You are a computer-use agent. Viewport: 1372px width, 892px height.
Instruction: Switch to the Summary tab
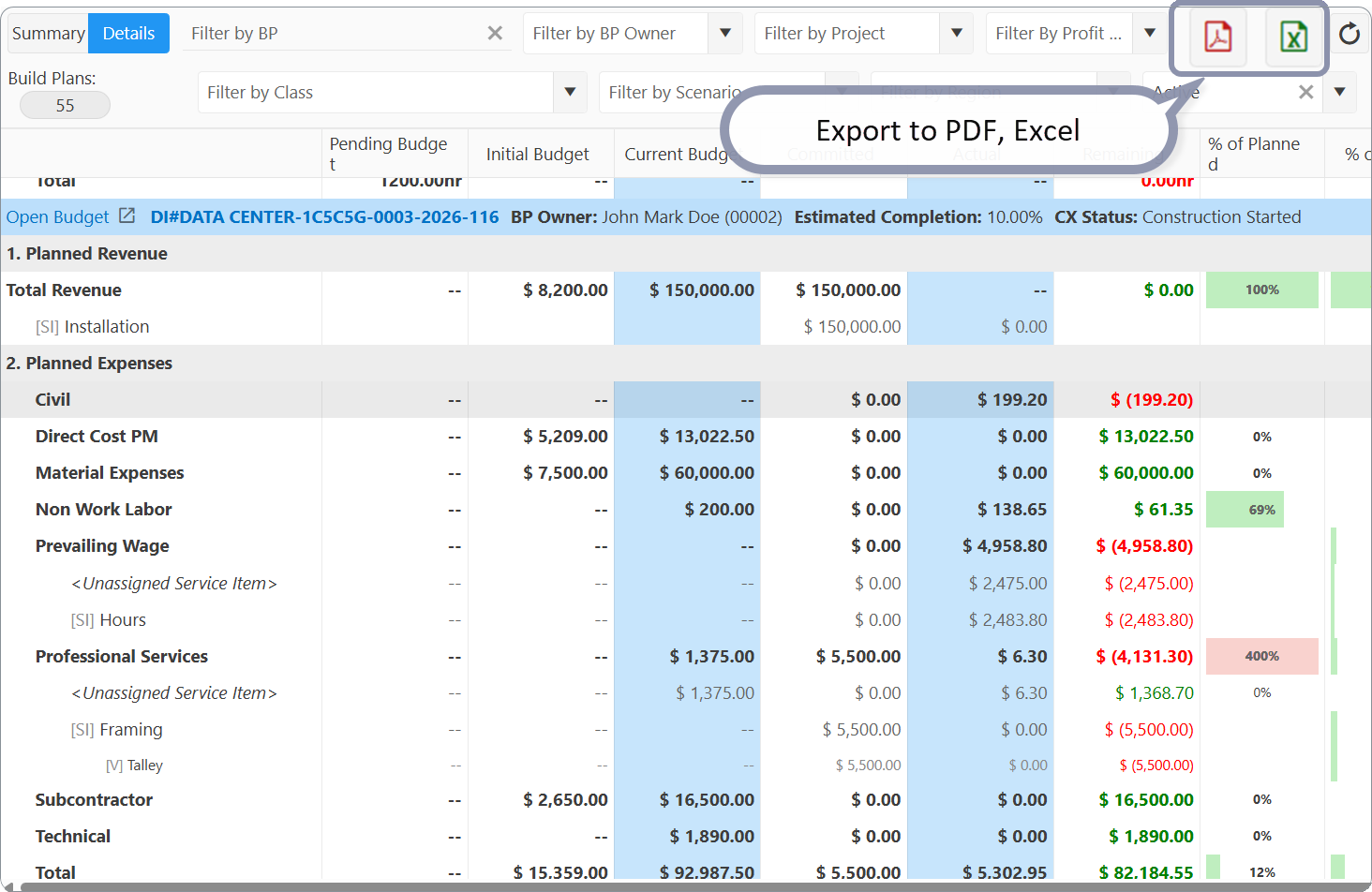(48, 34)
